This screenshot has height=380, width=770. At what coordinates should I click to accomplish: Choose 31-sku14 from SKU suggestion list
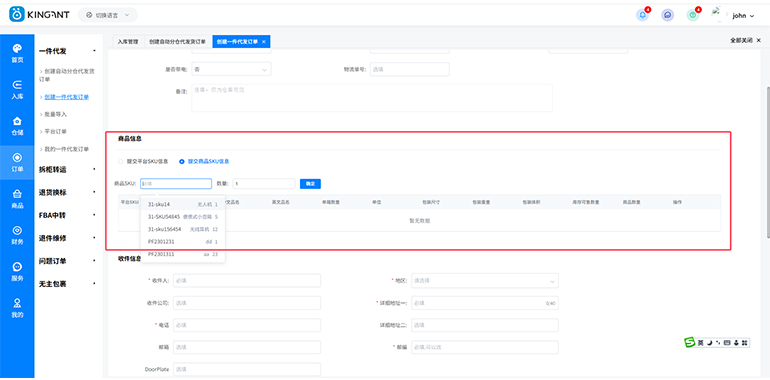[183, 204]
